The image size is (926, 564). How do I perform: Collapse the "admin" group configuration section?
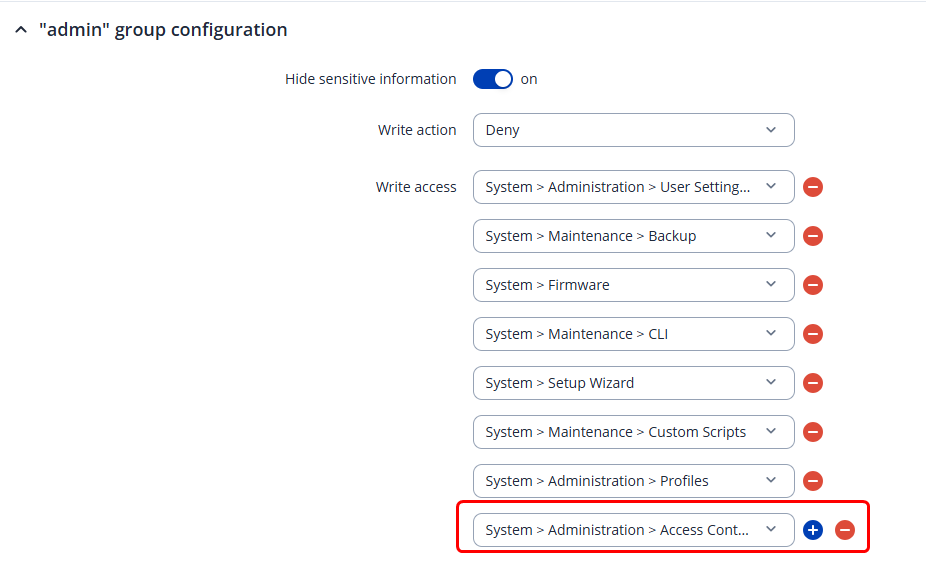(21, 30)
